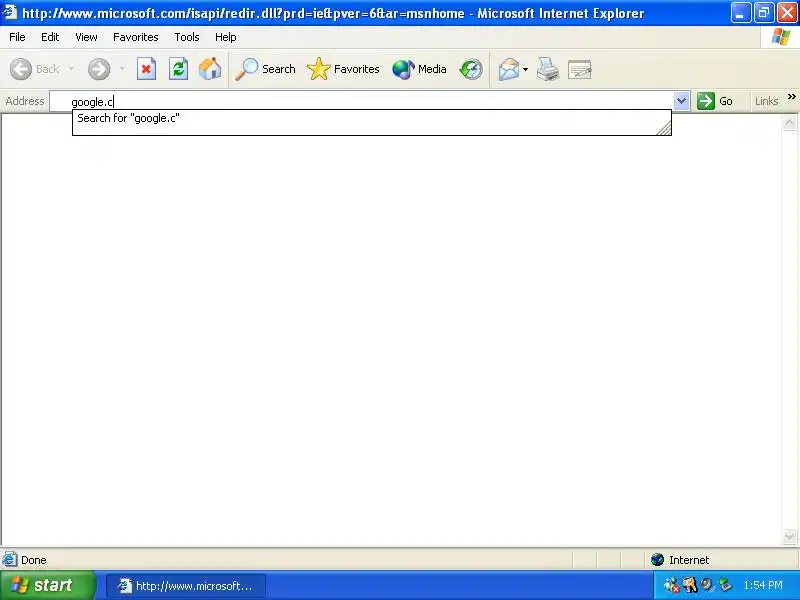This screenshot has width=800, height=600.
Task: Open the Edit menu
Action: tap(50, 37)
